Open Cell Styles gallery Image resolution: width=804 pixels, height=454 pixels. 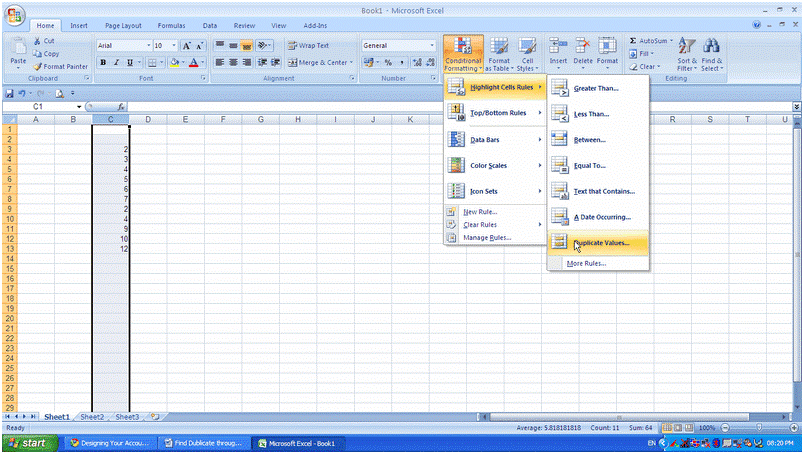527,54
